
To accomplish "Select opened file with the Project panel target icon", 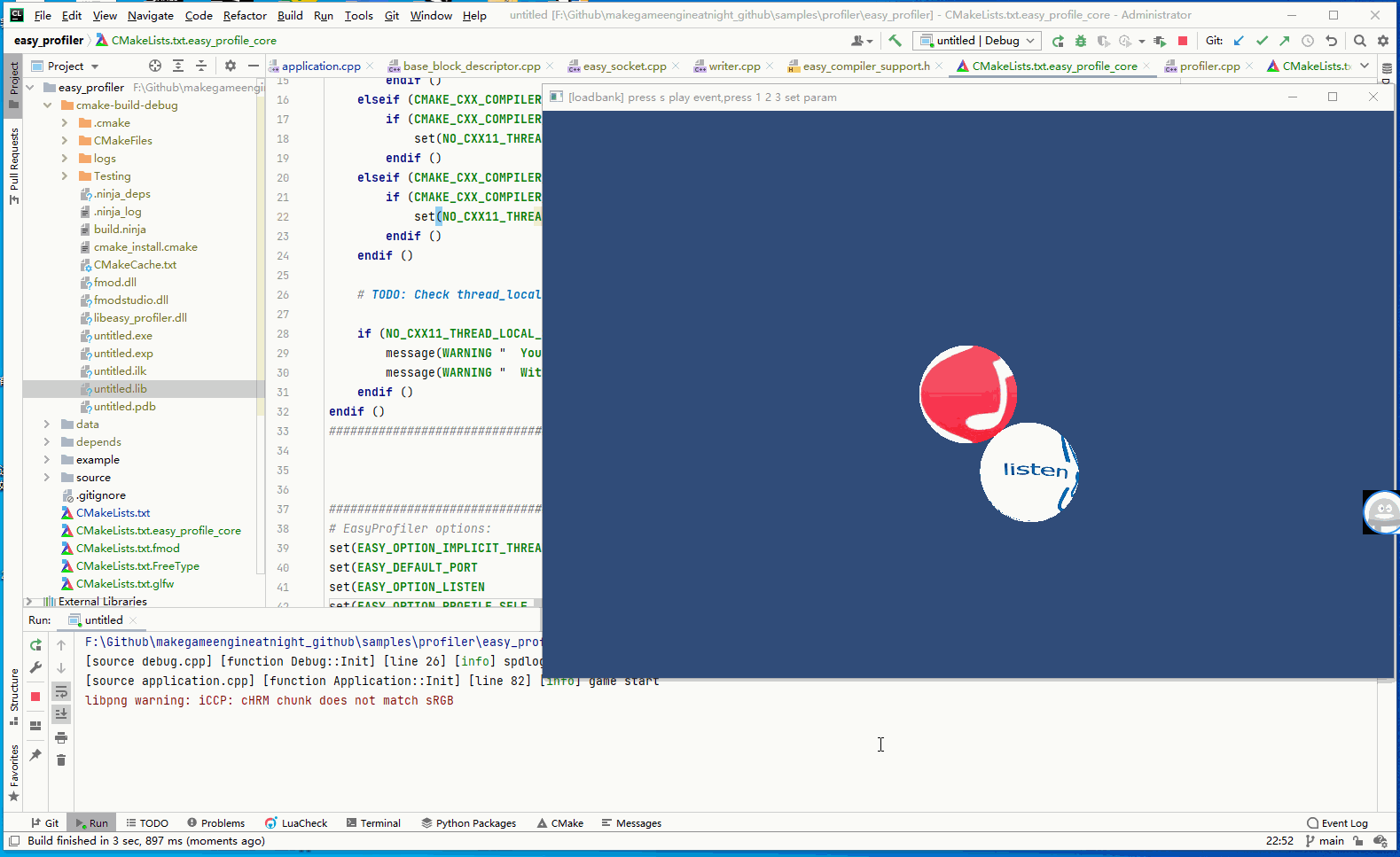I will click(155, 66).
